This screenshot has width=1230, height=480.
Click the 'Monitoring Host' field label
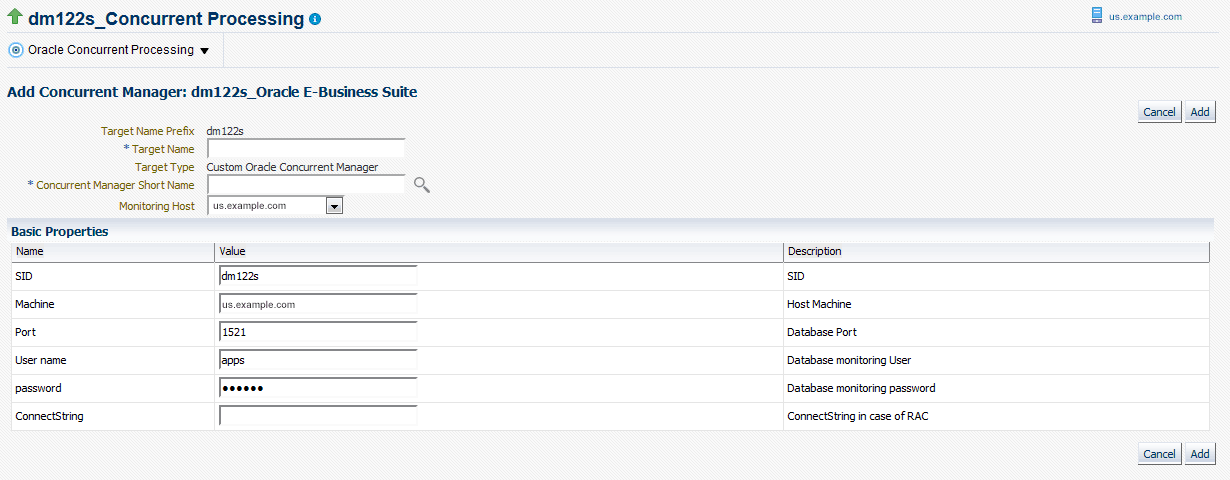[156, 206]
